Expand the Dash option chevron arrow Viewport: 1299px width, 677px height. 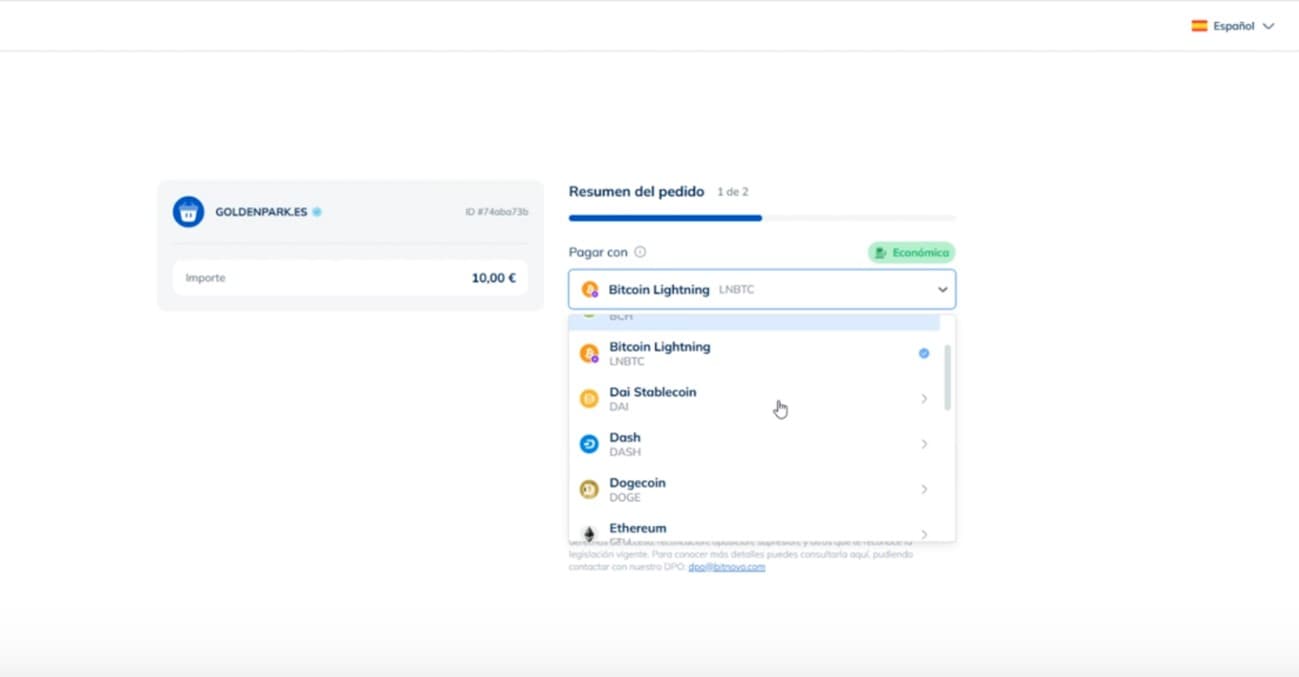tap(924, 444)
